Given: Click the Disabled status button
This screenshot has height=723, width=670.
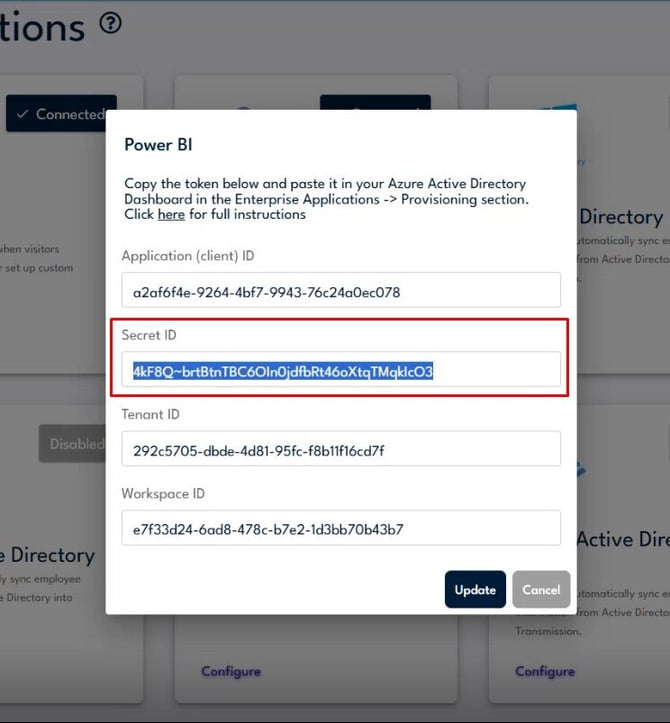Looking at the screenshot, I should pyautogui.click(x=72, y=444).
